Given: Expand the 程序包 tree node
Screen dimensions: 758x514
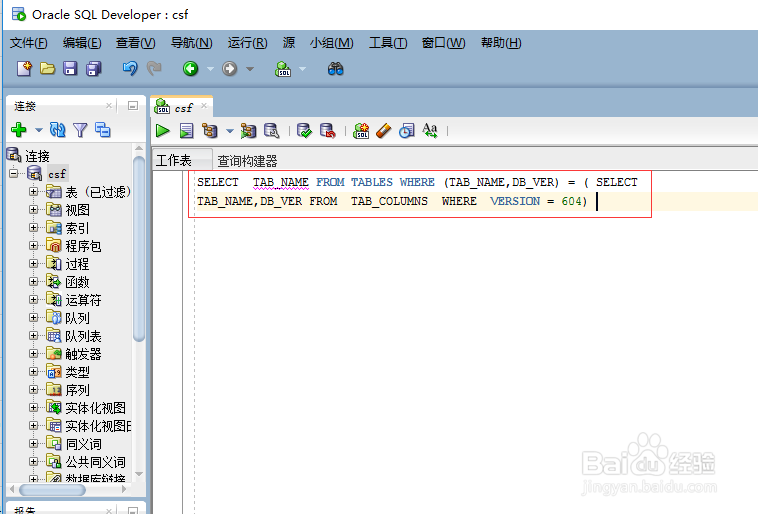Looking at the screenshot, I should click(x=33, y=245).
